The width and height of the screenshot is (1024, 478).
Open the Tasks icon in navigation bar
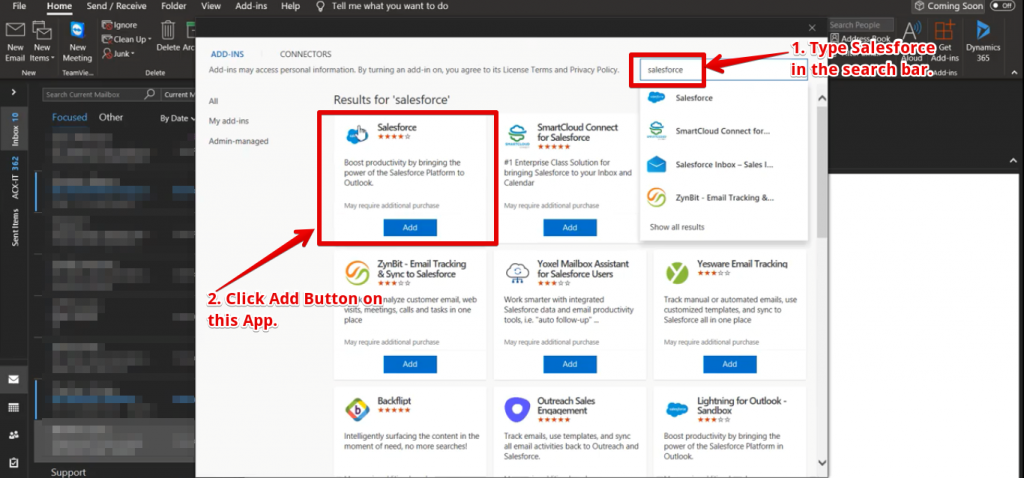[14, 462]
